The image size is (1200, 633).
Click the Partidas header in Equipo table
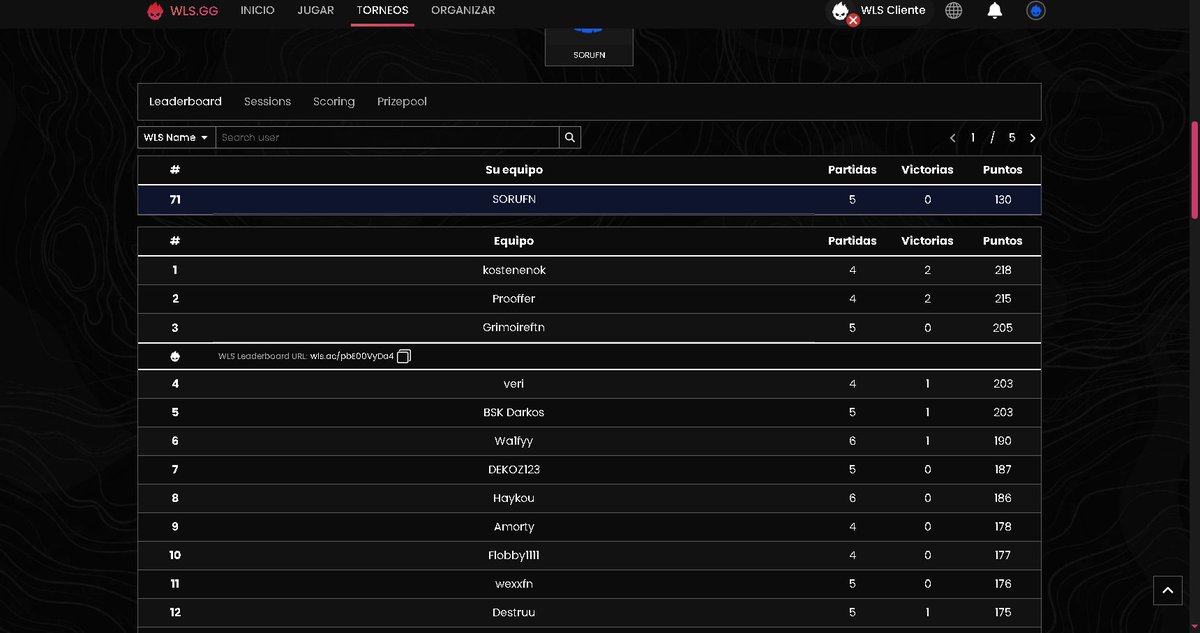[x=852, y=241]
